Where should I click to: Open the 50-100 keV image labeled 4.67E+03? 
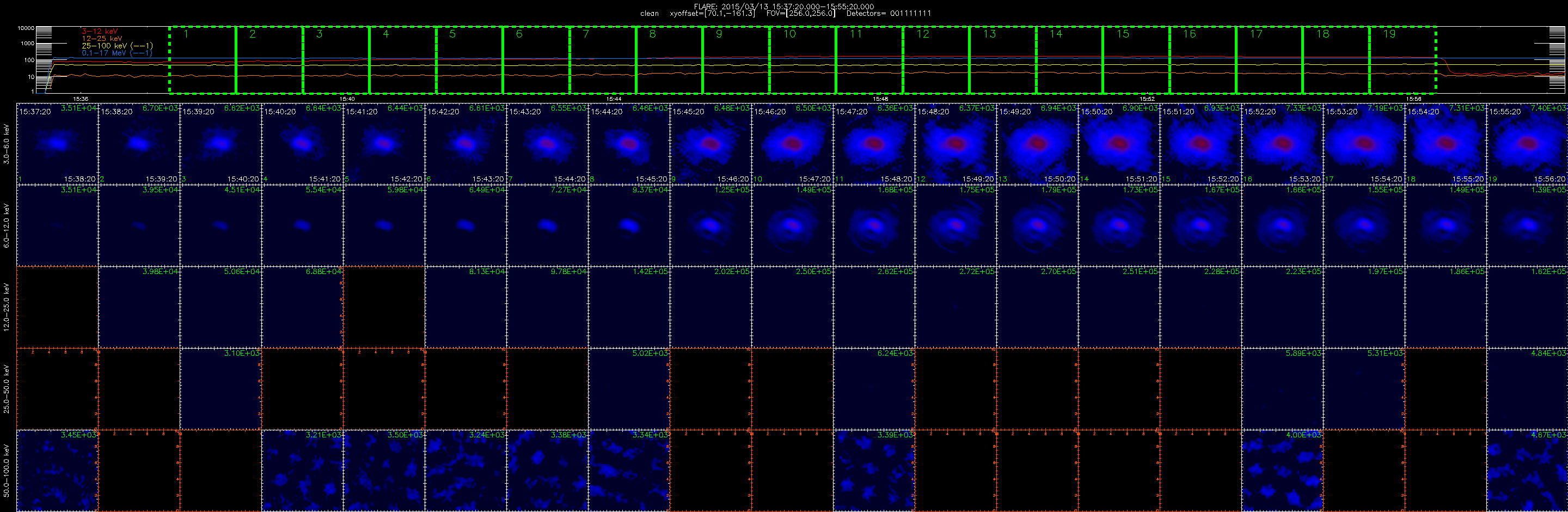click(x=1527, y=470)
